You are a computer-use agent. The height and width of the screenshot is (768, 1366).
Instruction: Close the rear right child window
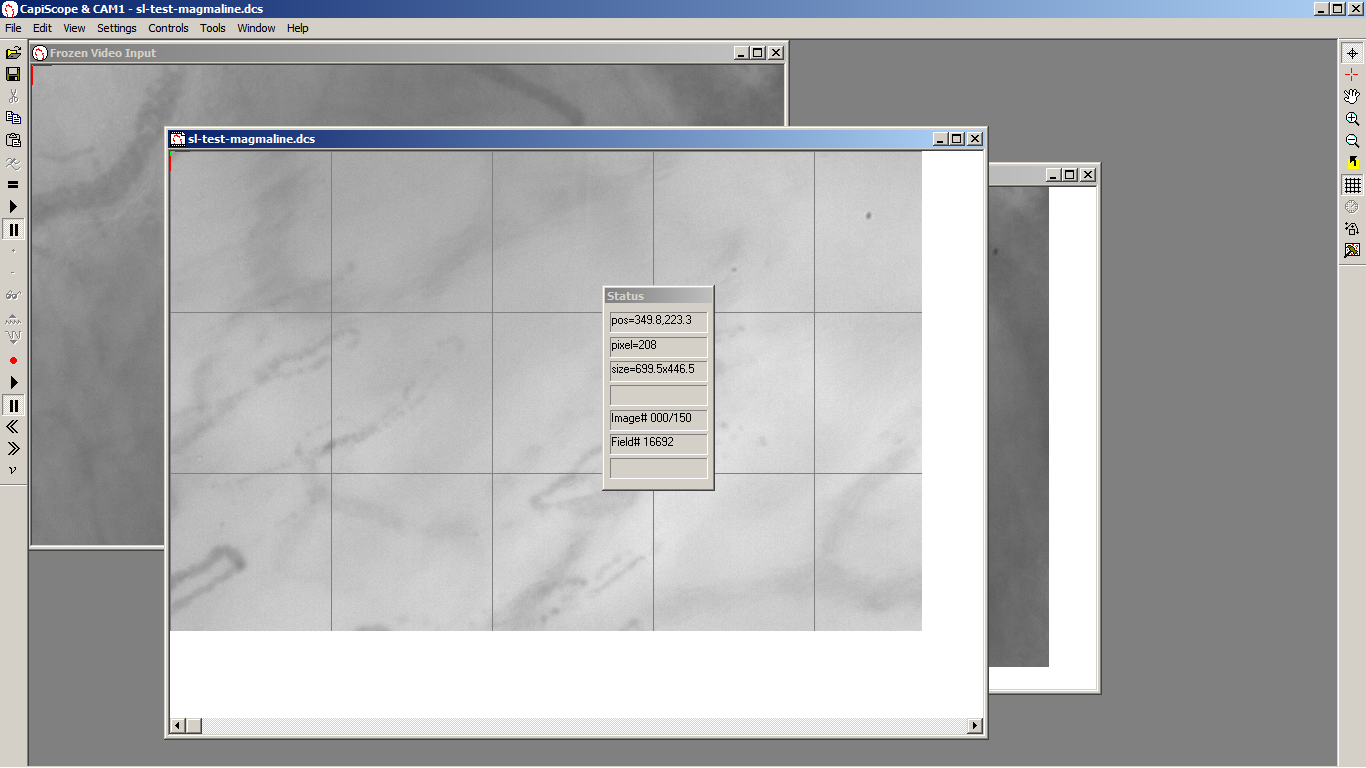(x=1088, y=175)
